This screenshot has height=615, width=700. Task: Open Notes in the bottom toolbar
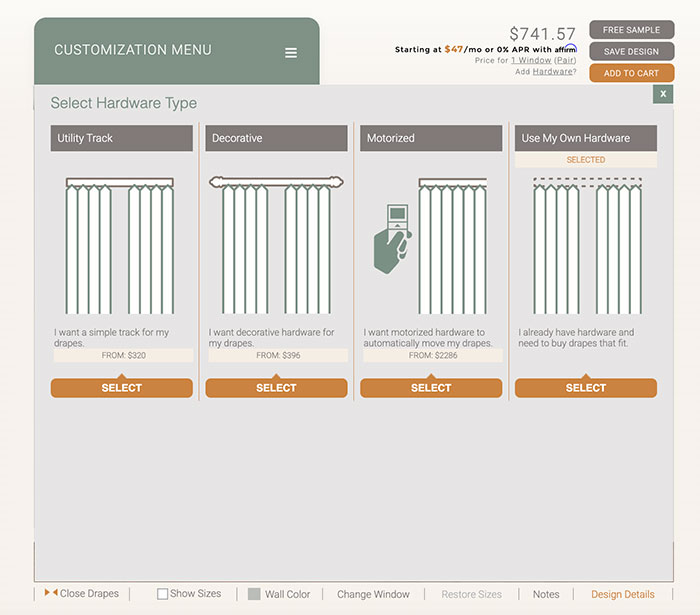(546, 594)
